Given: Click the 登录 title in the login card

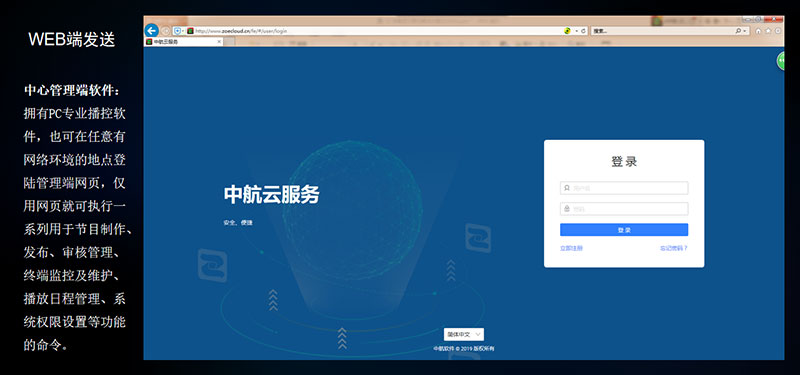Looking at the screenshot, I should pos(624,162).
